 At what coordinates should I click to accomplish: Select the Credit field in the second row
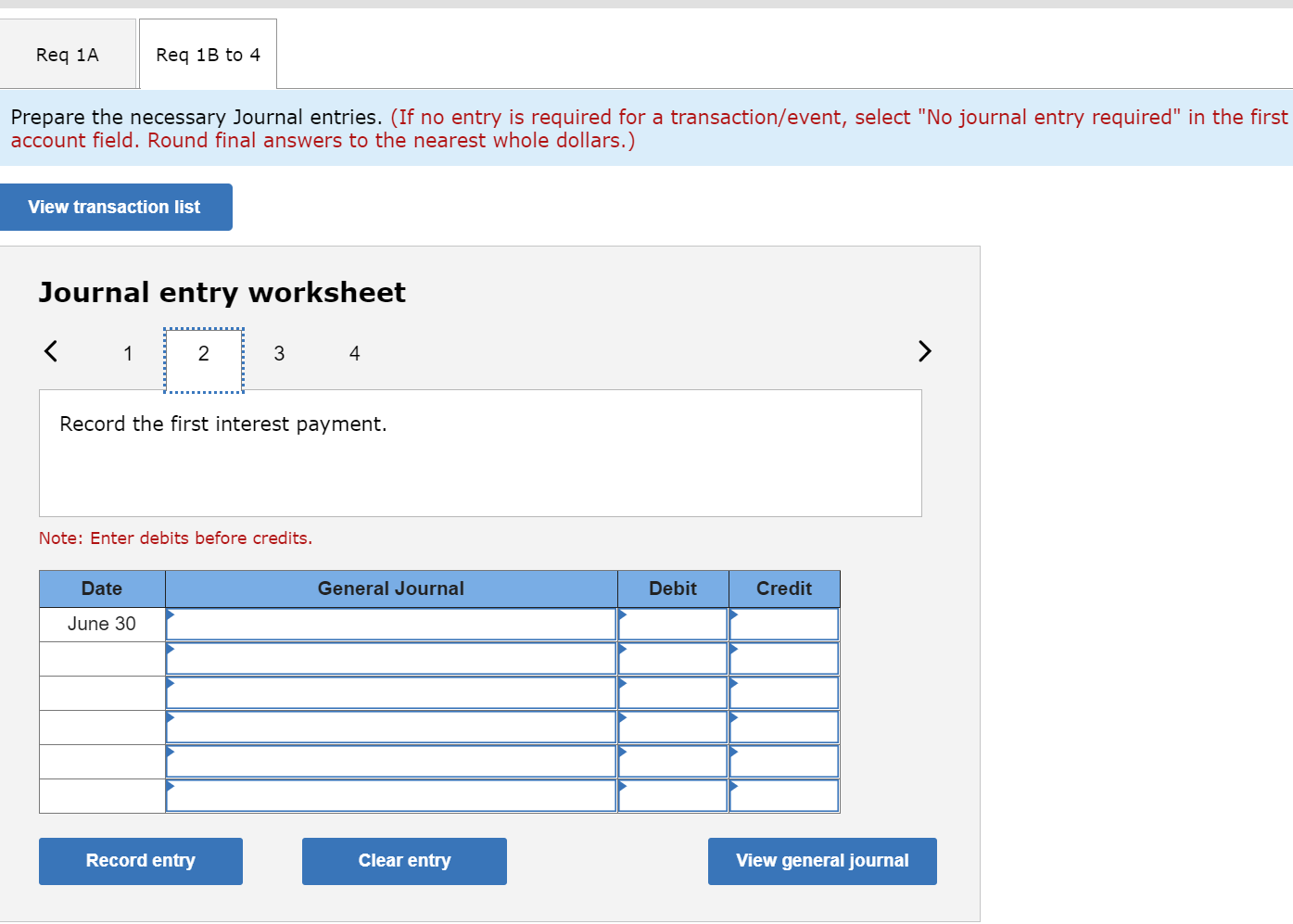click(x=784, y=658)
